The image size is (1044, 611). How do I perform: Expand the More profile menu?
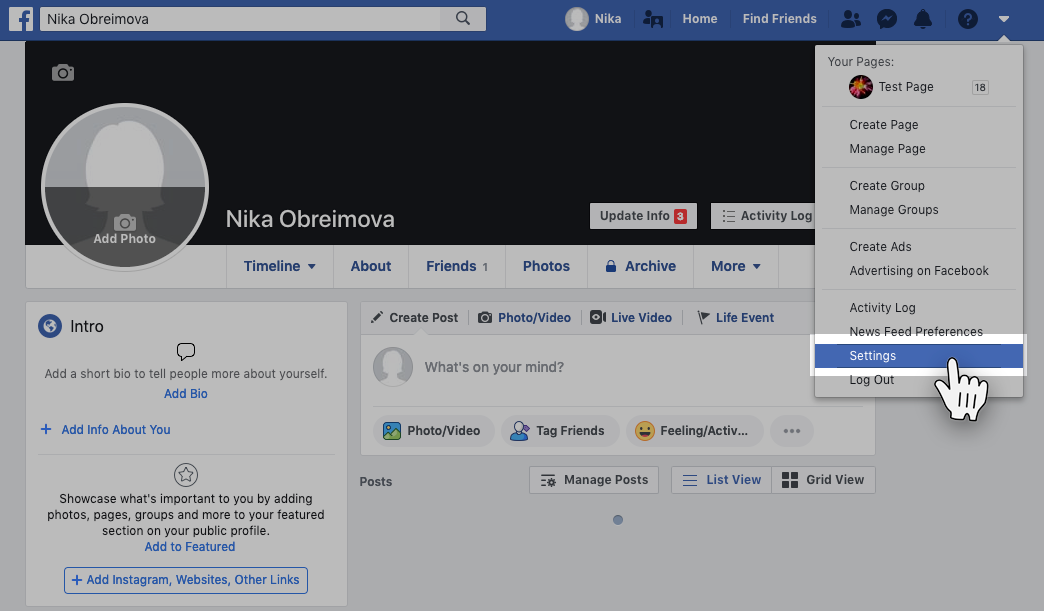click(x=736, y=266)
